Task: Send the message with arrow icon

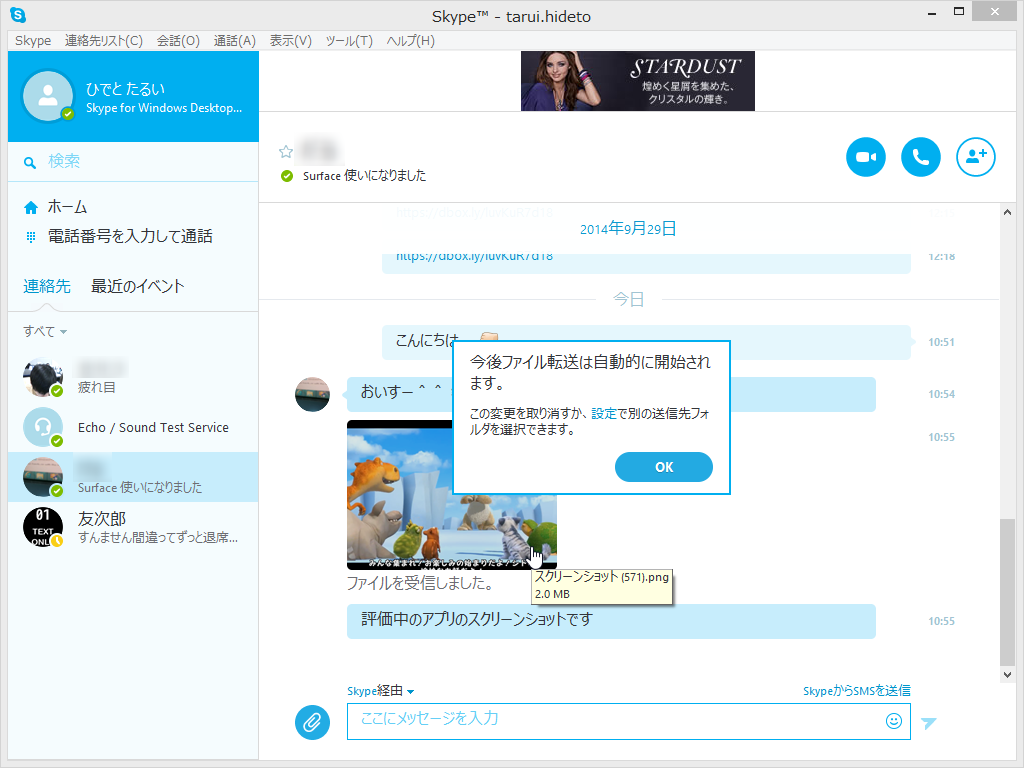Action: click(x=929, y=722)
